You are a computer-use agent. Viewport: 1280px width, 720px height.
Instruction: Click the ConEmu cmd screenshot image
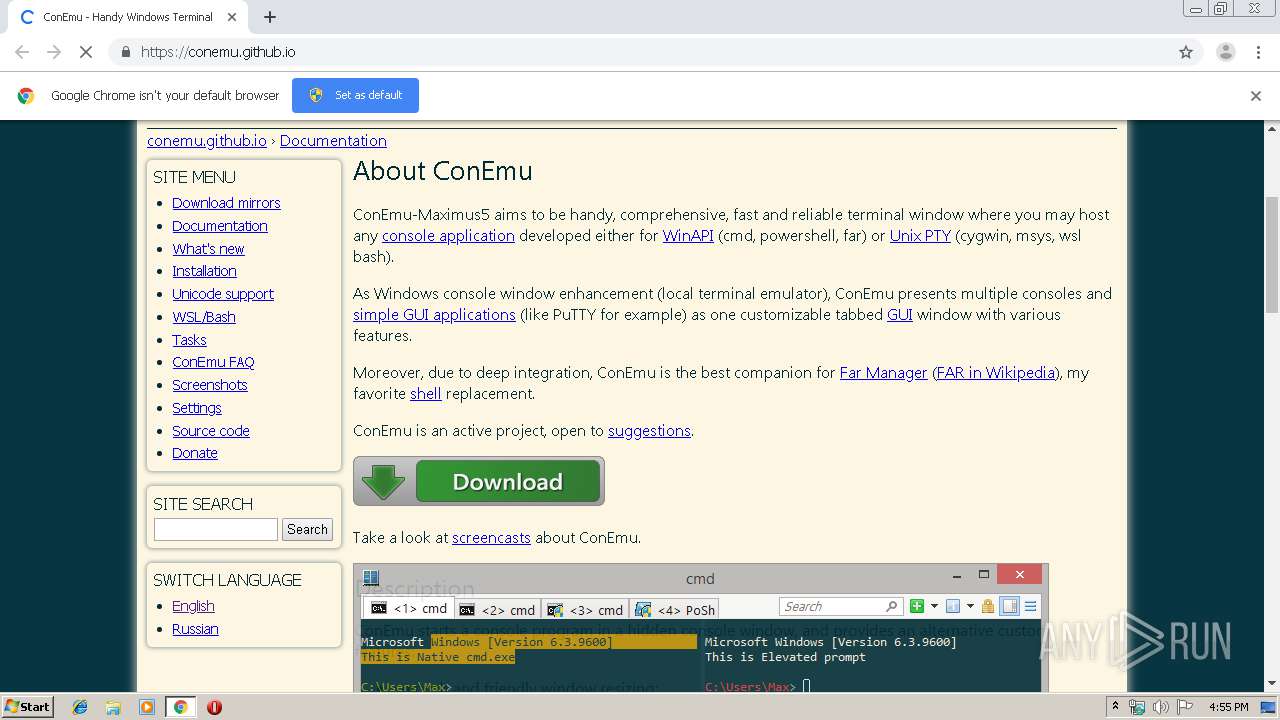click(x=700, y=628)
